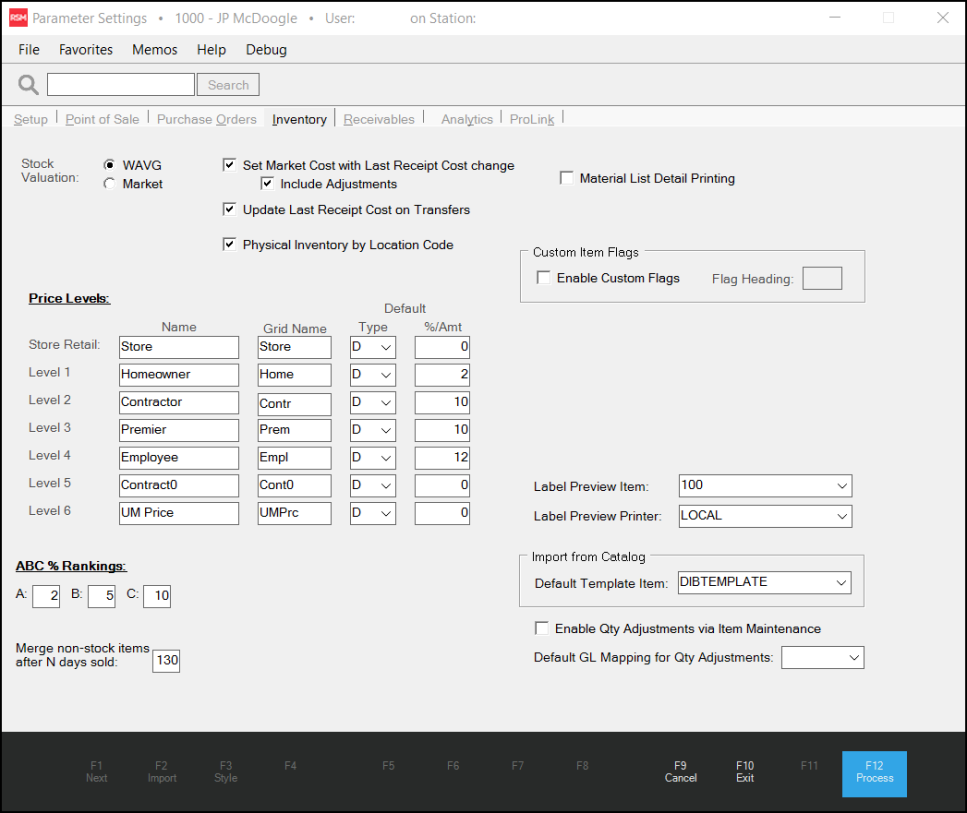The image size is (967, 813).
Task: Open the Store Retail default Type dropdown
Action: tap(372, 347)
